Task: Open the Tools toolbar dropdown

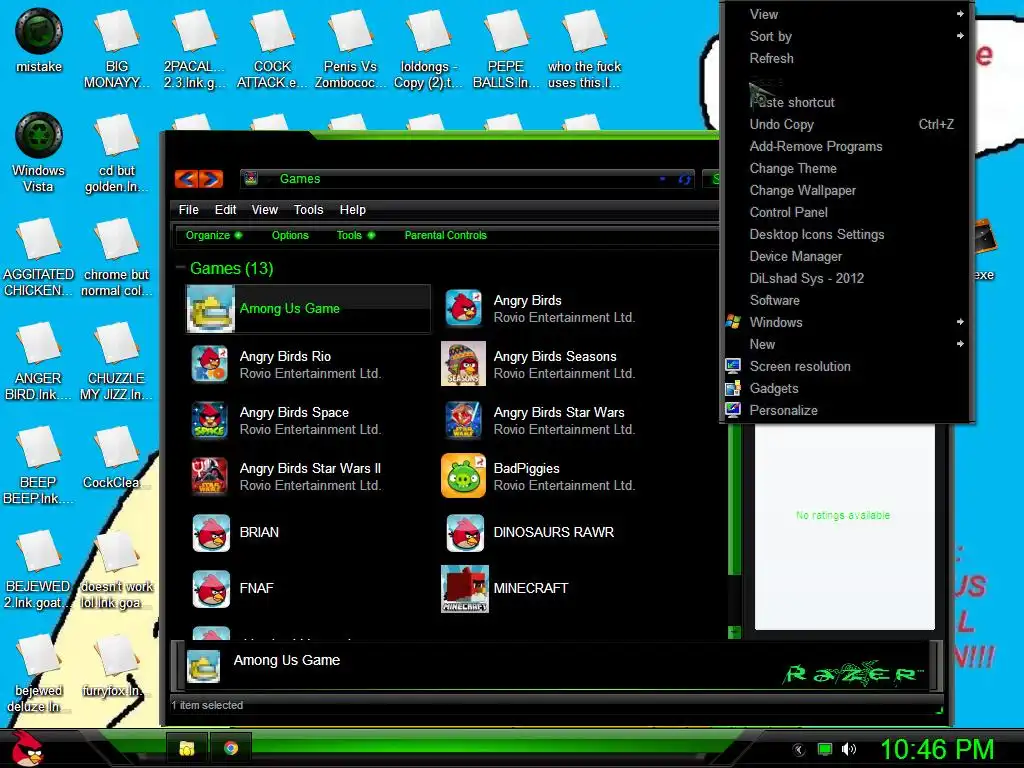Action: tap(356, 235)
